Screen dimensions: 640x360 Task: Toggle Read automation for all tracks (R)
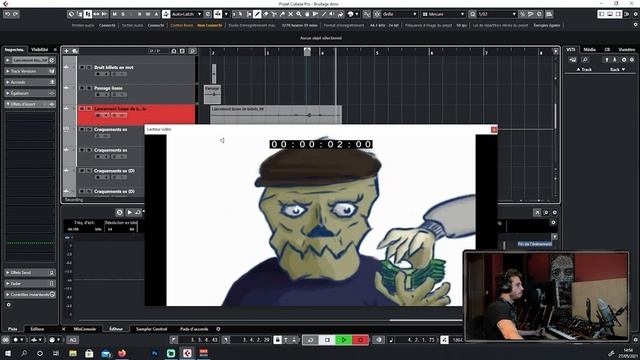click(140, 14)
